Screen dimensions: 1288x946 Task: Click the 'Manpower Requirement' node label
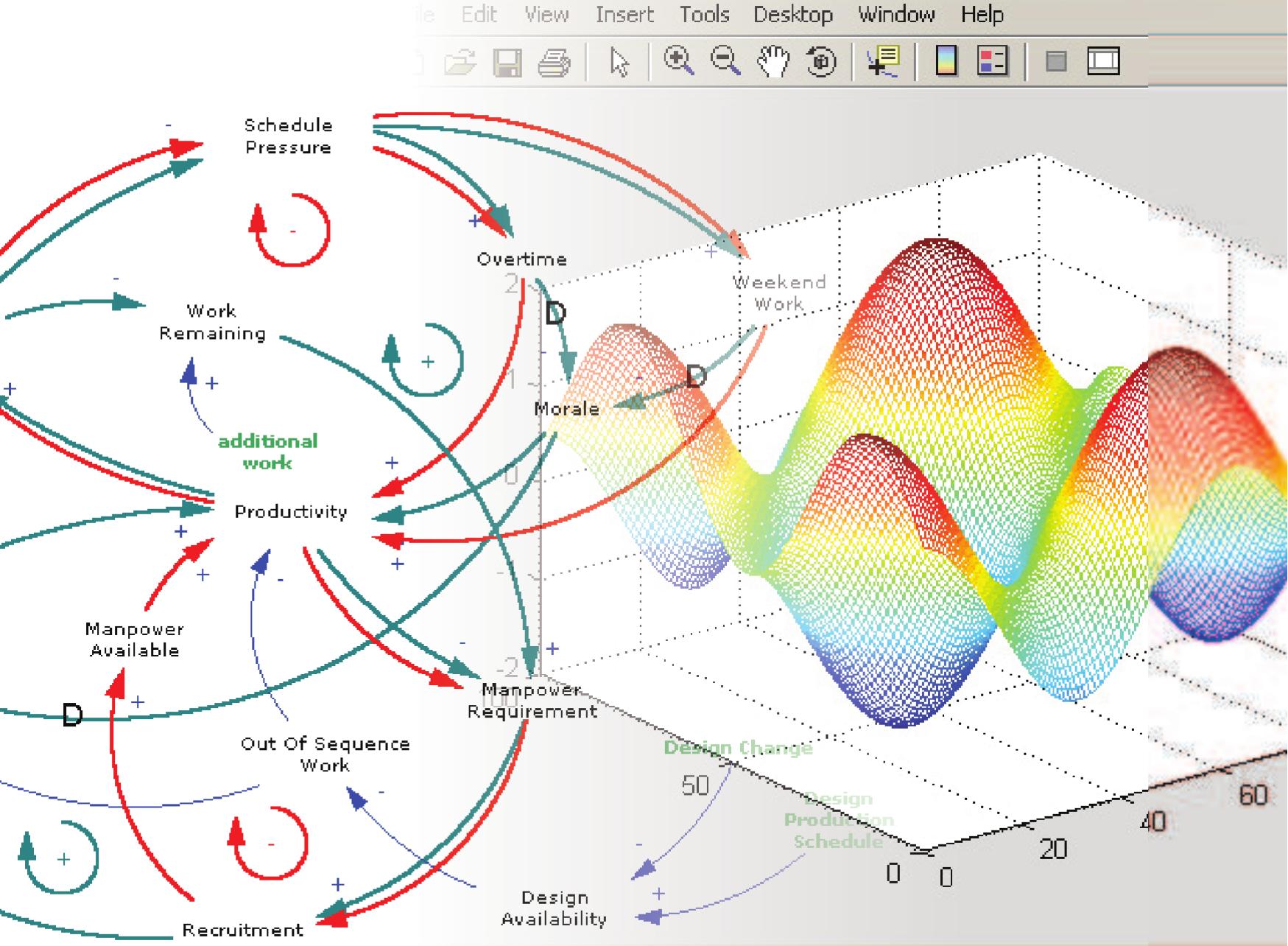(532, 701)
